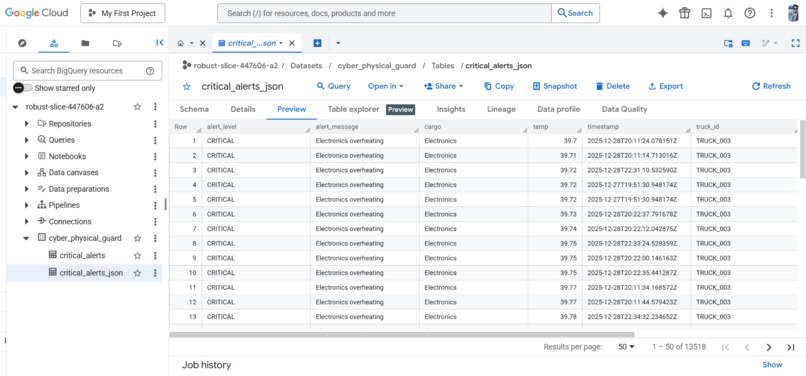Screen dimensions: 806x376
Task: Open Results per page dropdown
Action: (626, 347)
